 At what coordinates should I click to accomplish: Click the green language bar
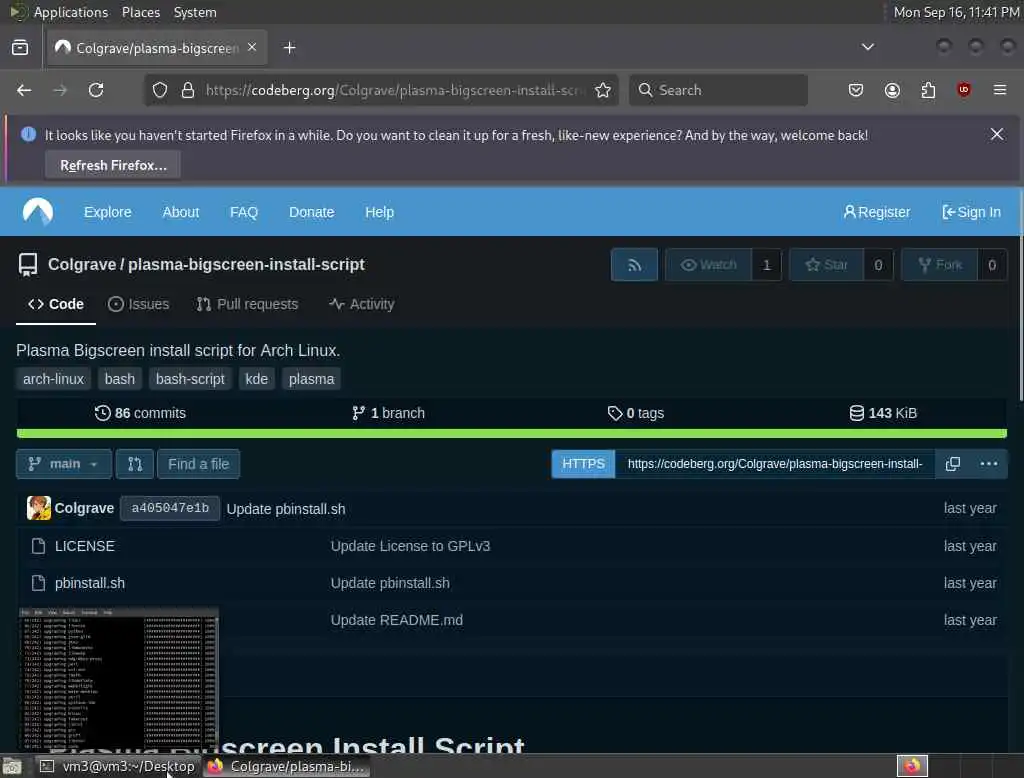click(511, 434)
